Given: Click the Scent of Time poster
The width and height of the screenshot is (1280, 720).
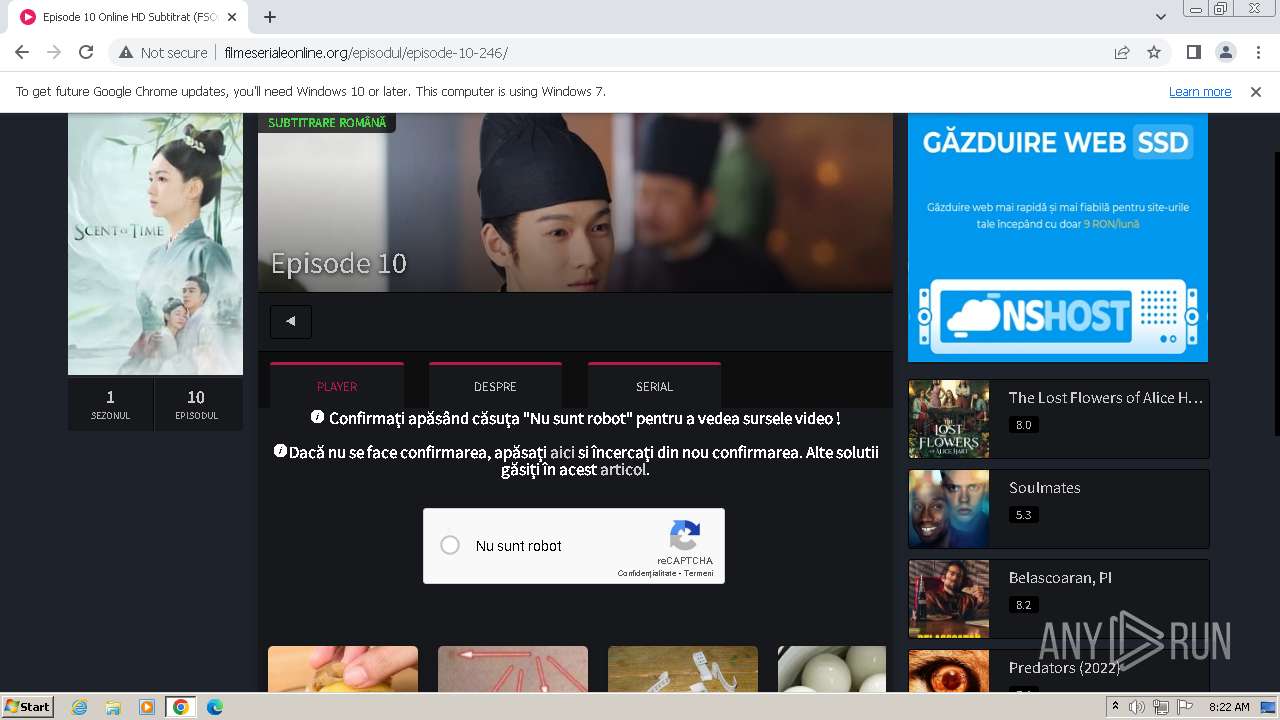Looking at the screenshot, I should pos(155,244).
